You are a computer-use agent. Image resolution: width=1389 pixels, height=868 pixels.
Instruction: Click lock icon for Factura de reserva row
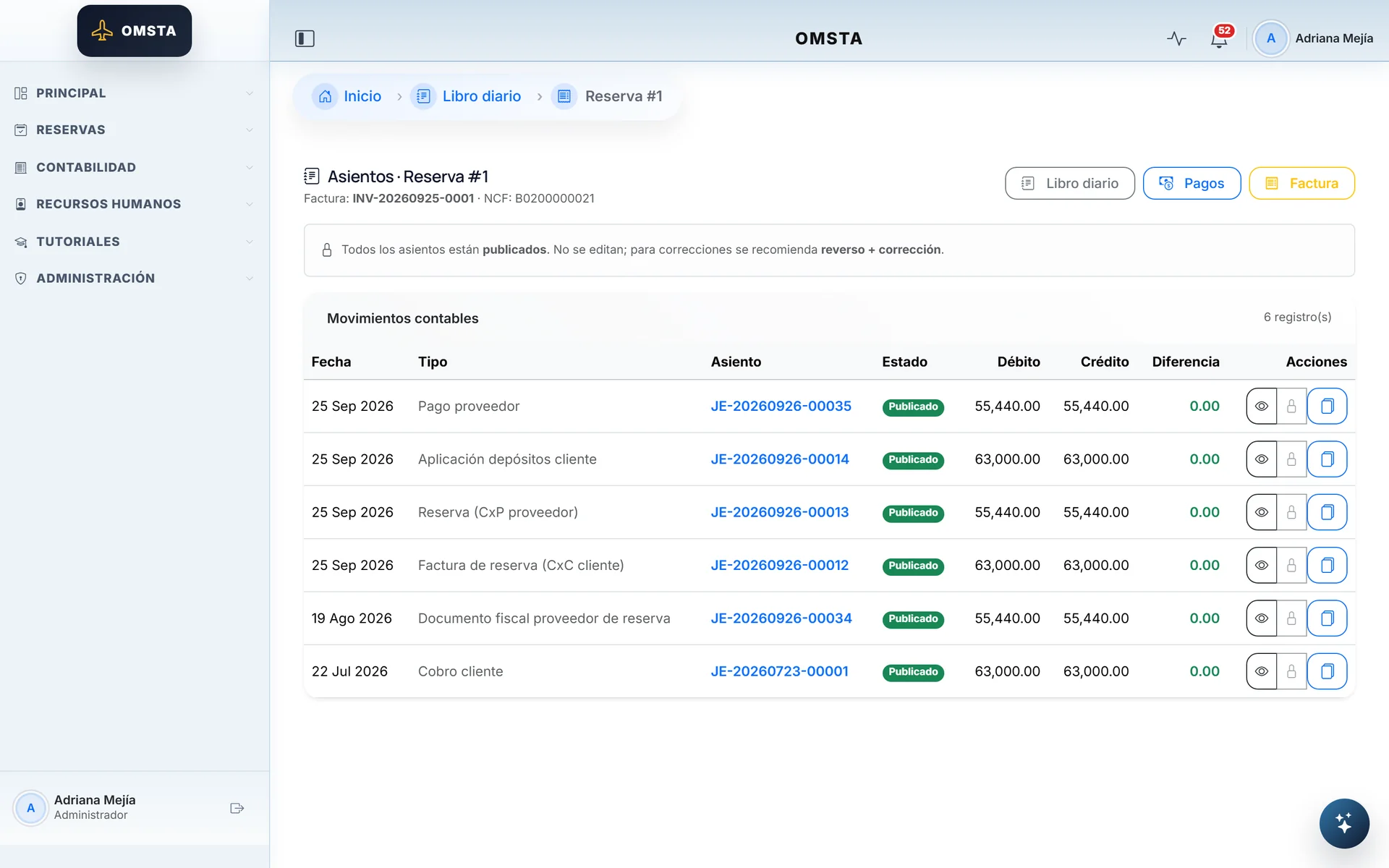click(x=1291, y=566)
